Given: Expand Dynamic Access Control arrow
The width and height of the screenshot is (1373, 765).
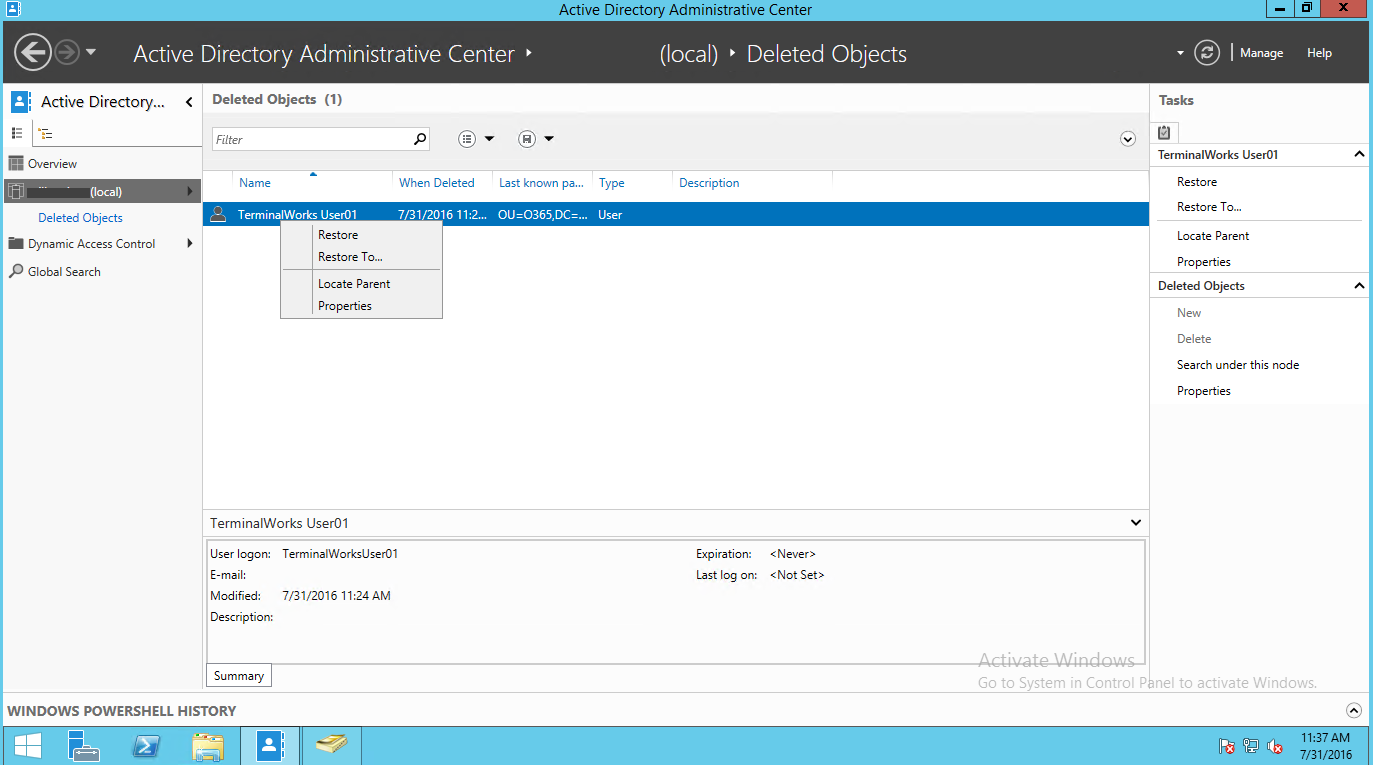Looking at the screenshot, I should pos(189,243).
